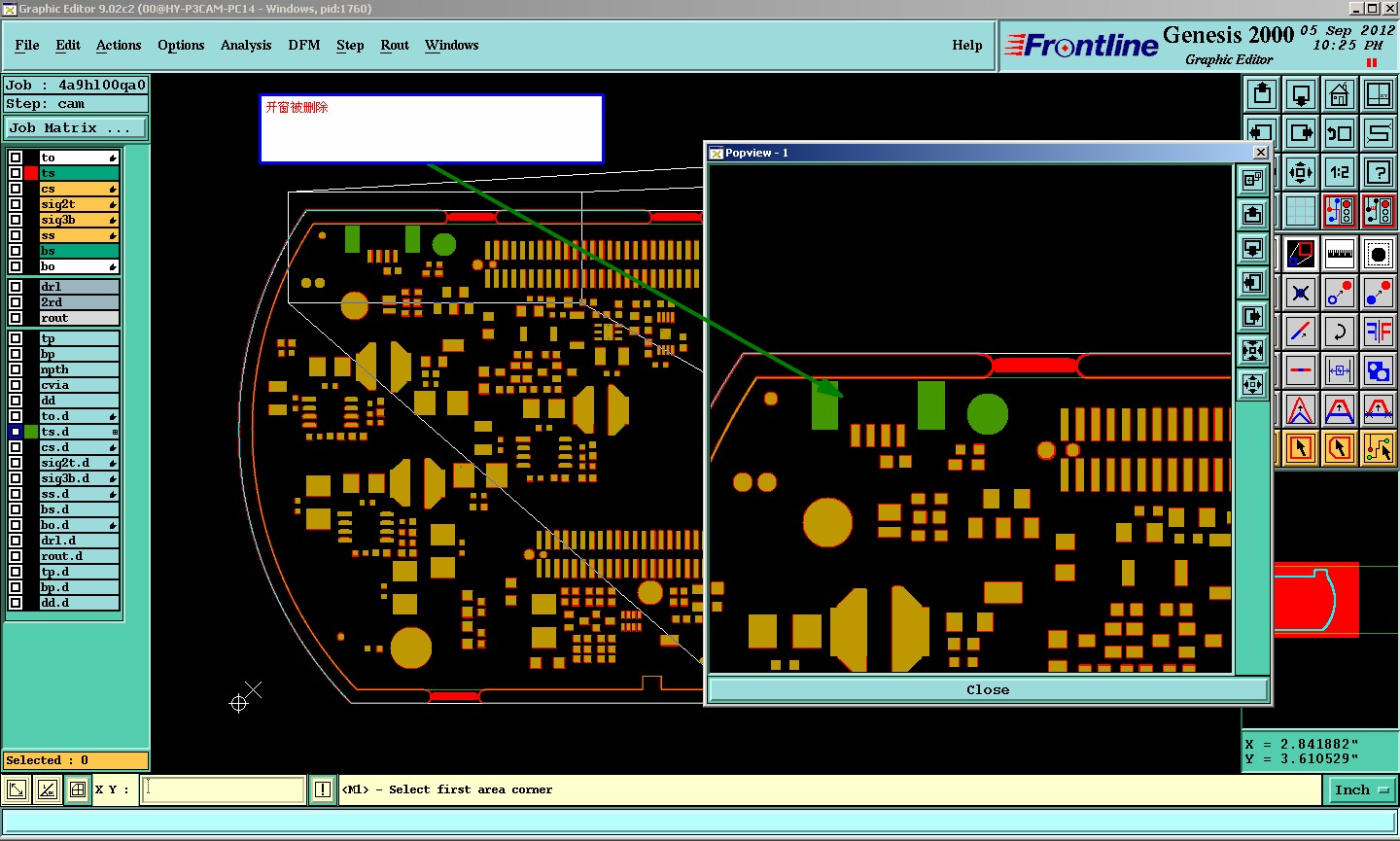This screenshot has height=841, width=1400.
Task: Open the Inch units dropdown
Action: [1361, 790]
